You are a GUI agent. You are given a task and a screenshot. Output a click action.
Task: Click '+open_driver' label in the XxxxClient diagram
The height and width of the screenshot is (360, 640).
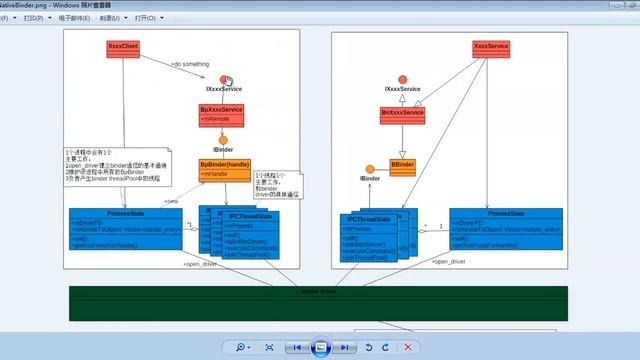pos(200,264)
